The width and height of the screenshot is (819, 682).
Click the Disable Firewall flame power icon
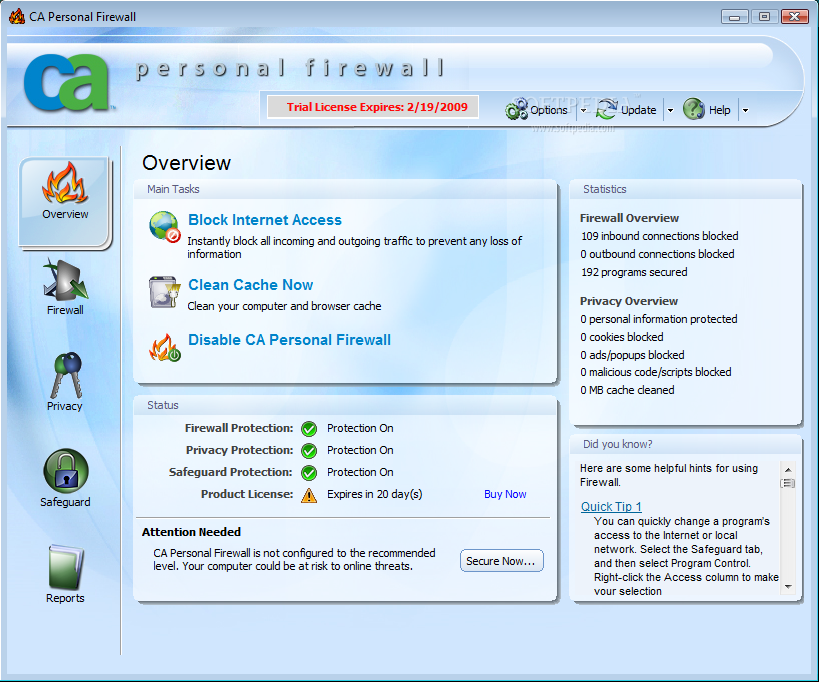click(x=165, y=348)
